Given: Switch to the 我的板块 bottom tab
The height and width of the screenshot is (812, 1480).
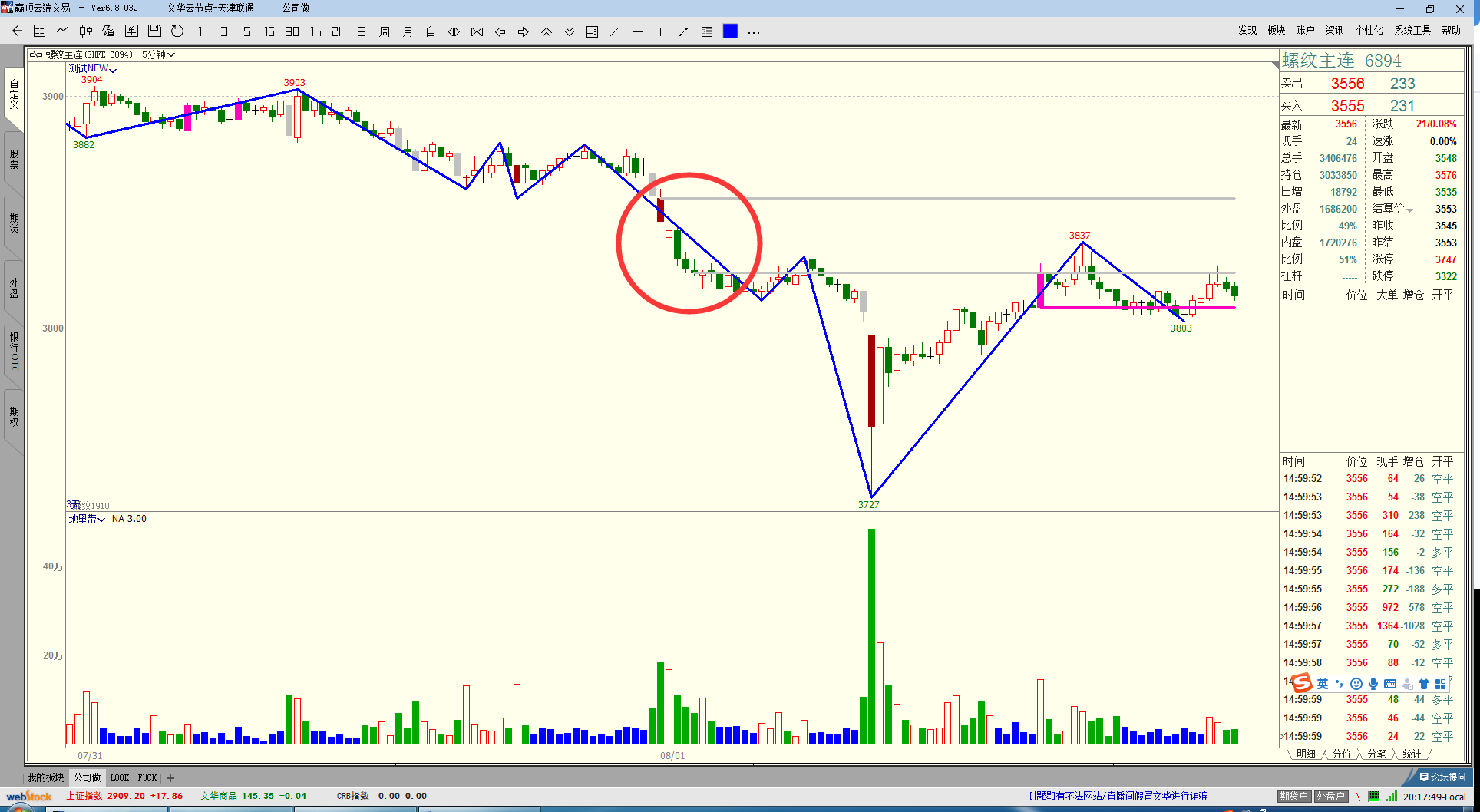Looking at the screenshot, I should tap(46, 777).
